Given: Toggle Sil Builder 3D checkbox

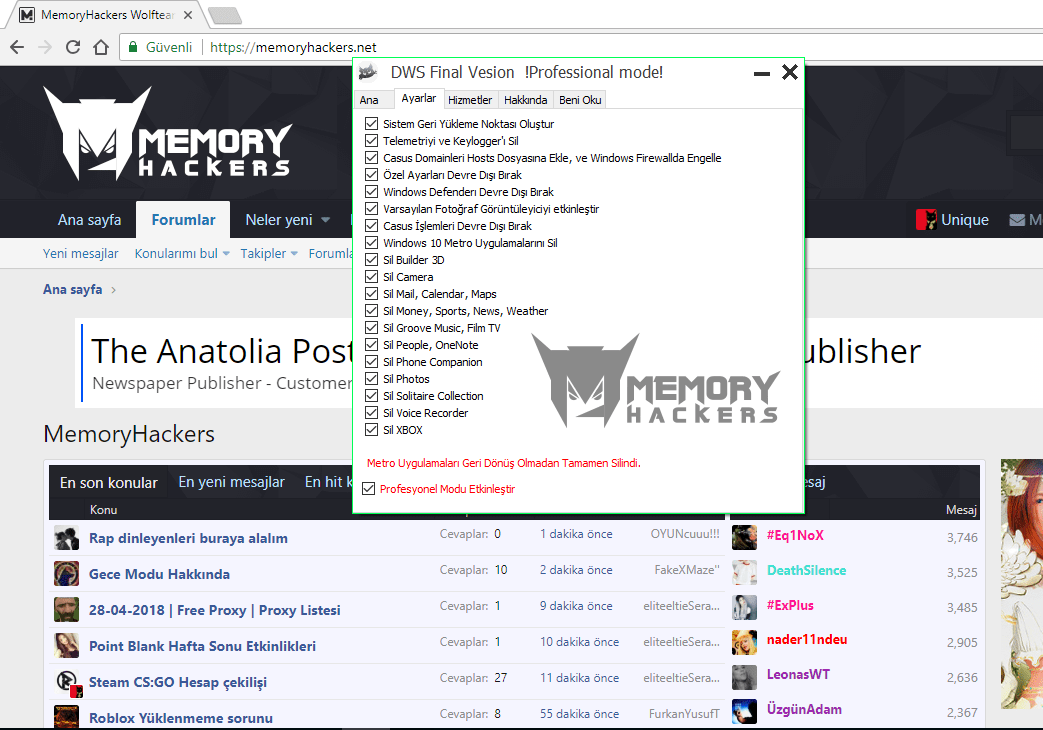Looking at the screenshot, I should click(x=371, y=260).
